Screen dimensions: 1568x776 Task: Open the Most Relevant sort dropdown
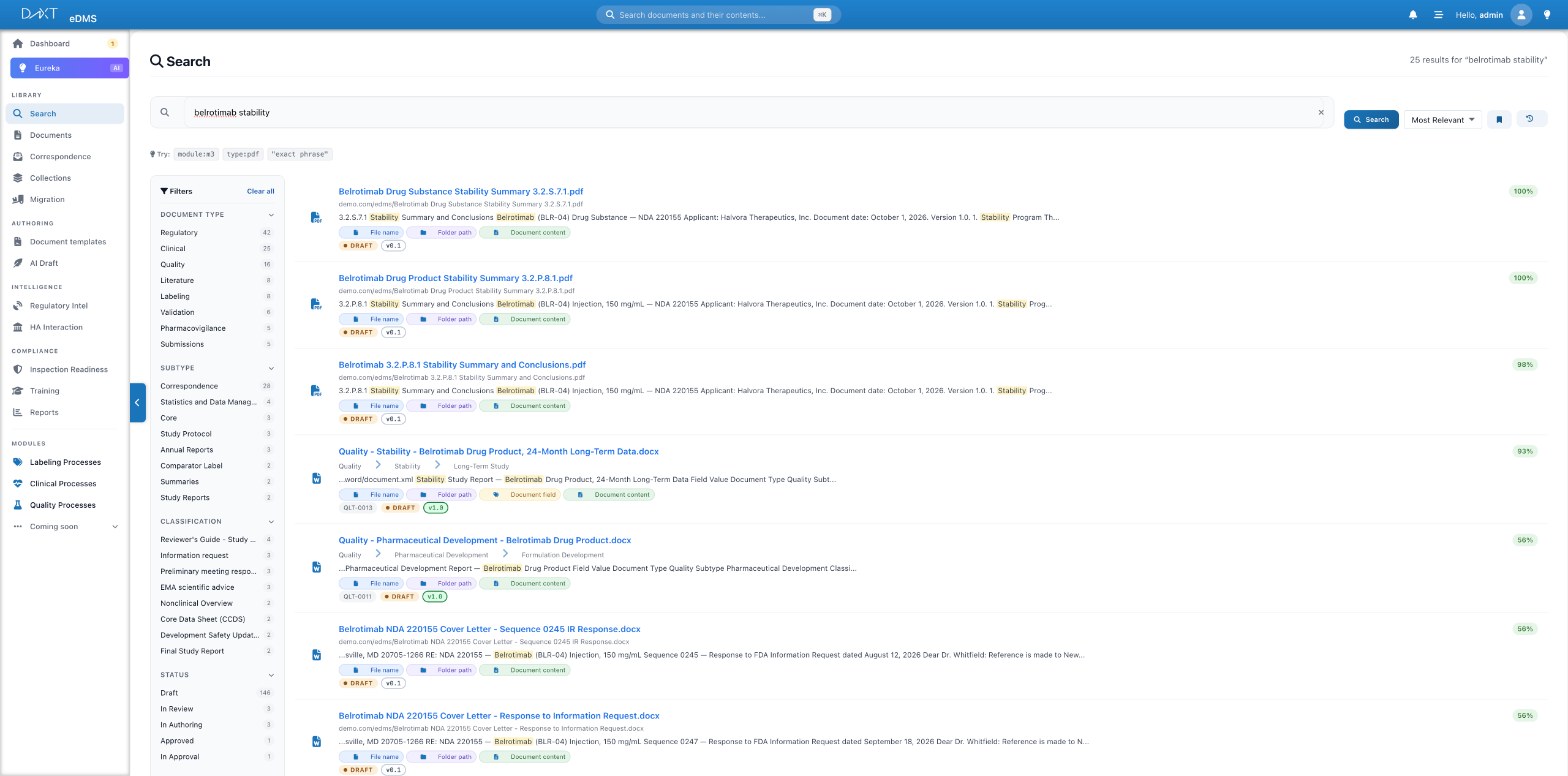tap(1442, 119)
